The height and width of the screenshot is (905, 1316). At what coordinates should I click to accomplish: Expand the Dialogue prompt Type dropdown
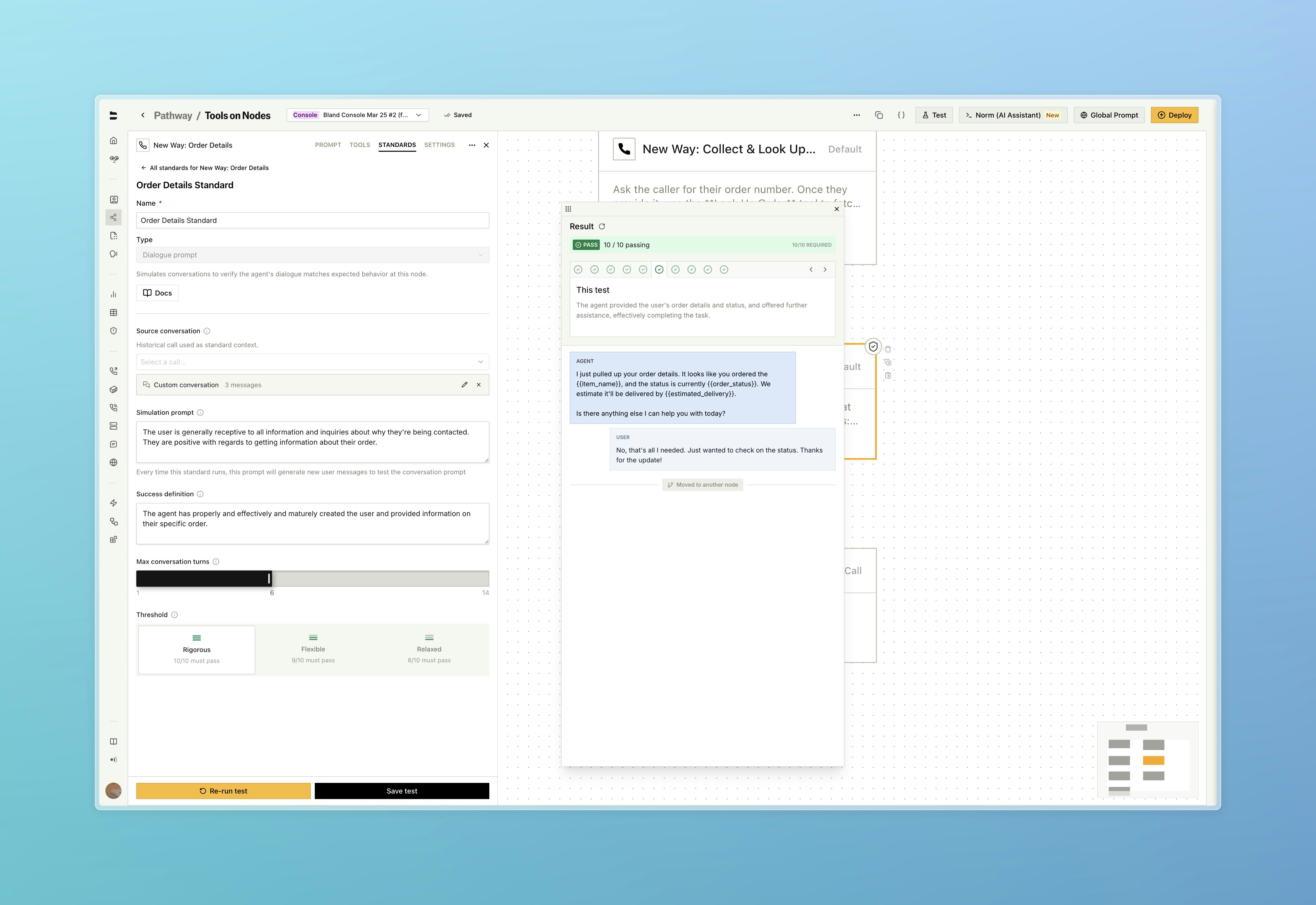point(312,255)
